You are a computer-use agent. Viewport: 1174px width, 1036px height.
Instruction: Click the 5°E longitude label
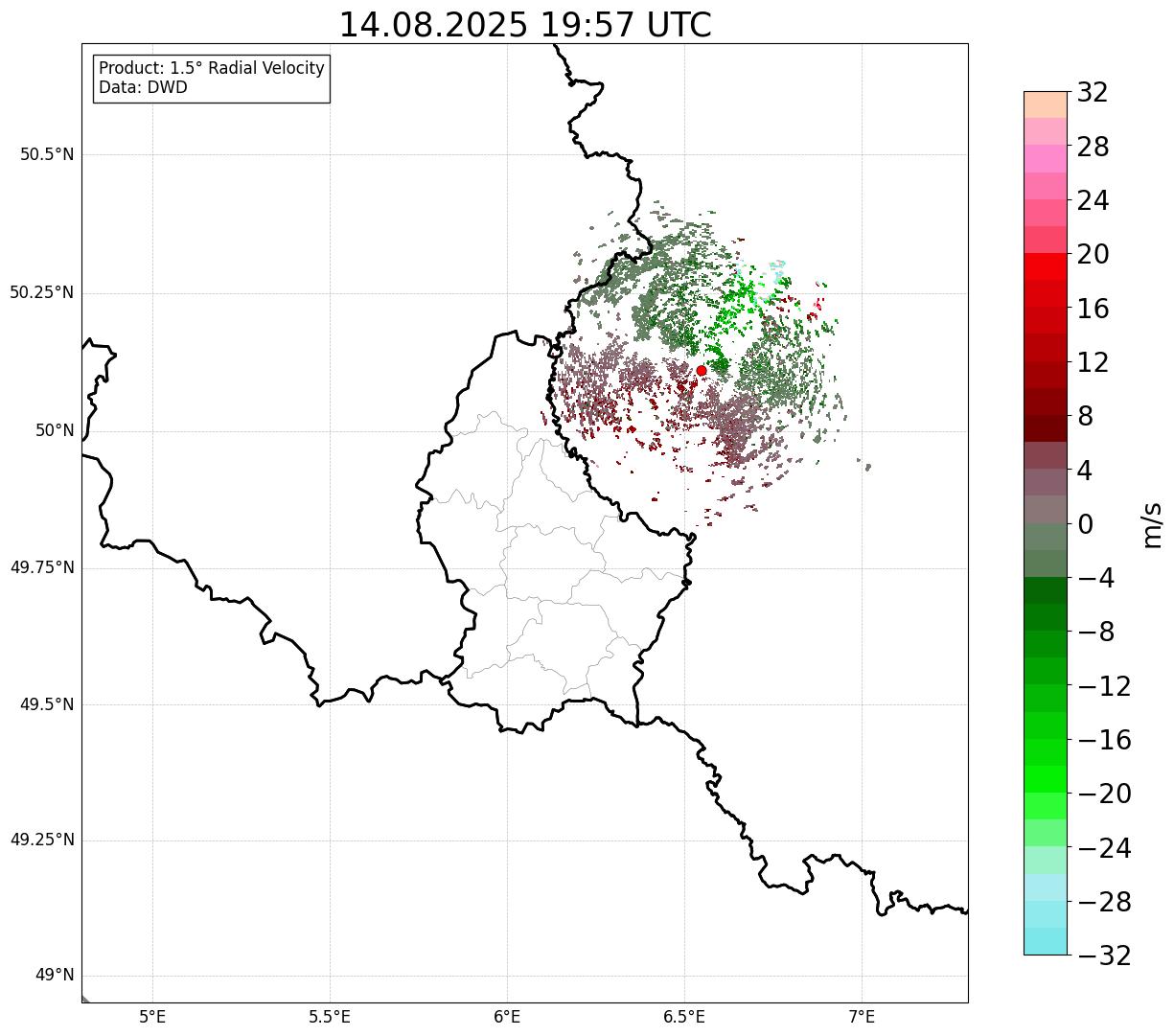[152, 1017]
